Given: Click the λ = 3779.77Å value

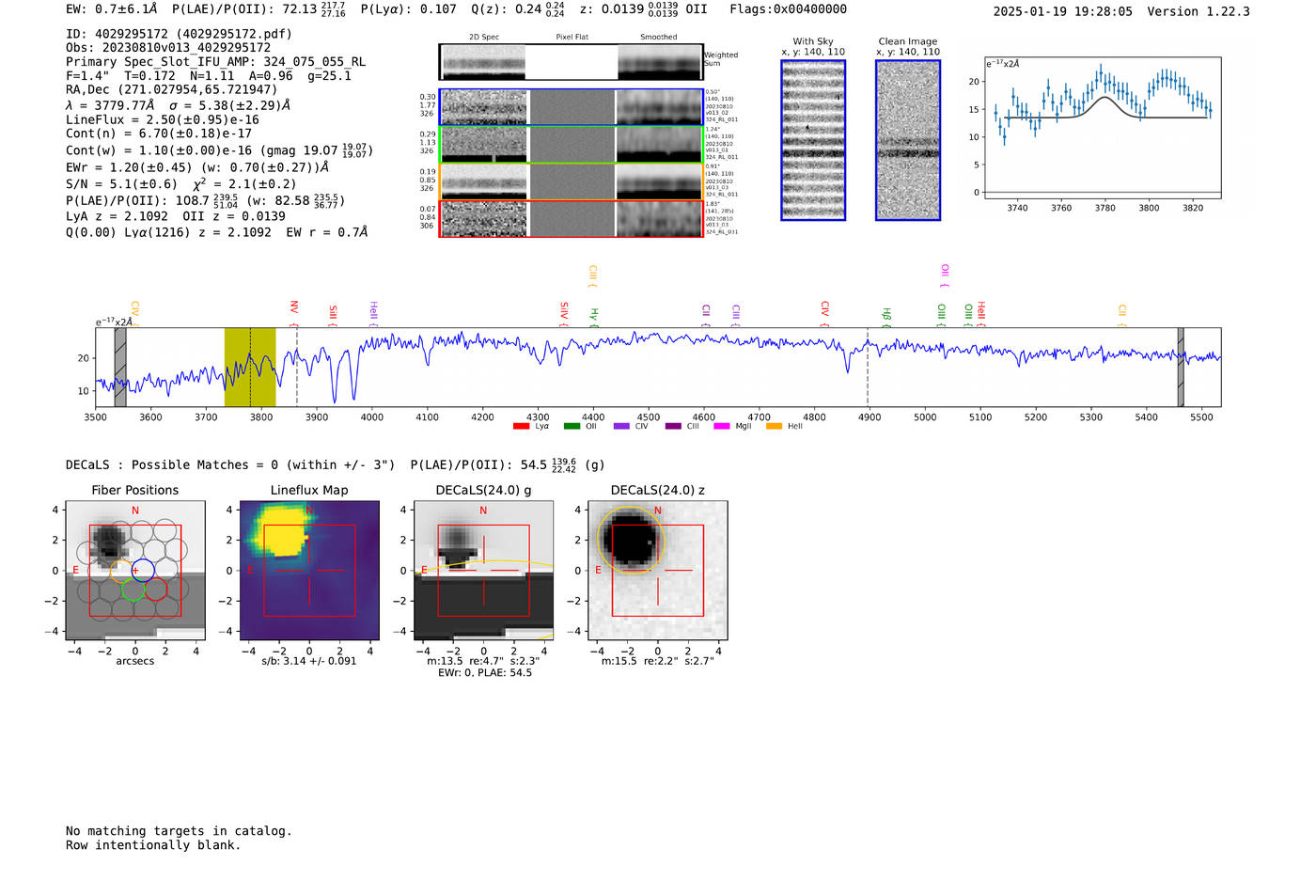Looking at the screenshot, I should tap(110, 105).
